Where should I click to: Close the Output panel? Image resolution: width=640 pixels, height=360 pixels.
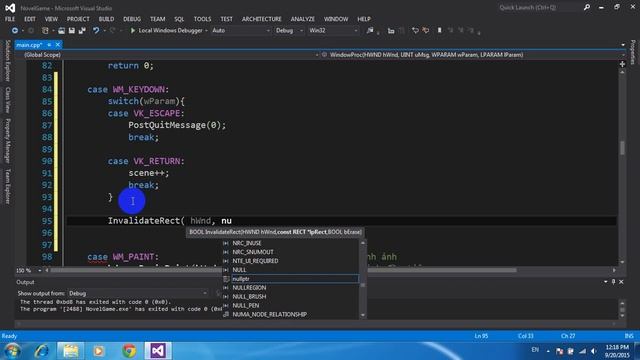tap(621, 282)
